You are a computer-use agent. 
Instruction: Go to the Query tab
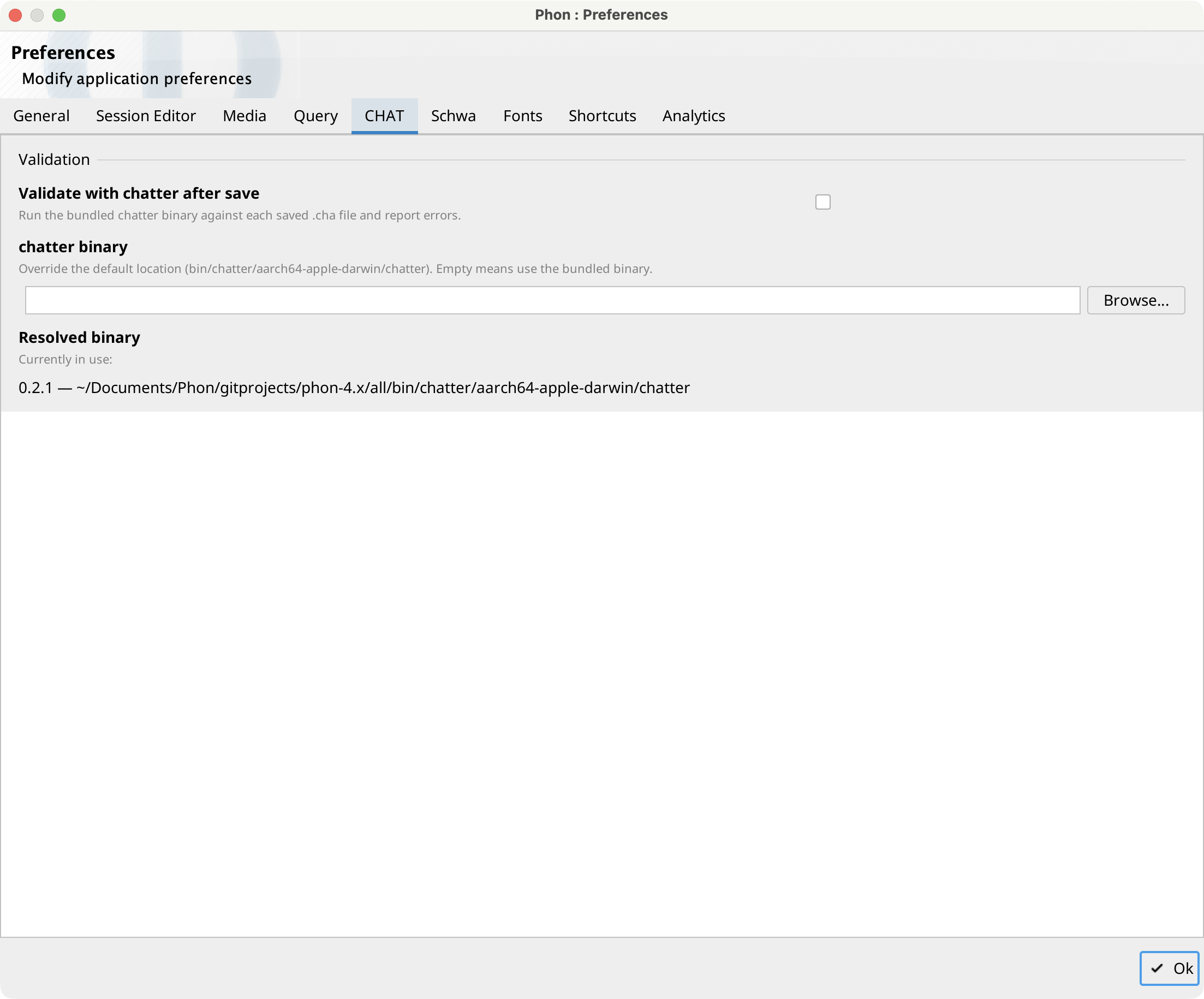point(315,116)
